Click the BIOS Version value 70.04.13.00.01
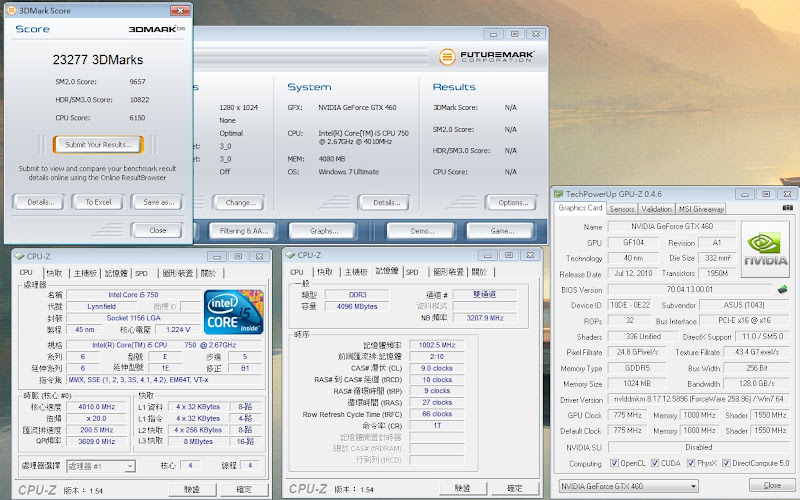The height and width of the screenshot is (500, 800). [x=690, y=289]
